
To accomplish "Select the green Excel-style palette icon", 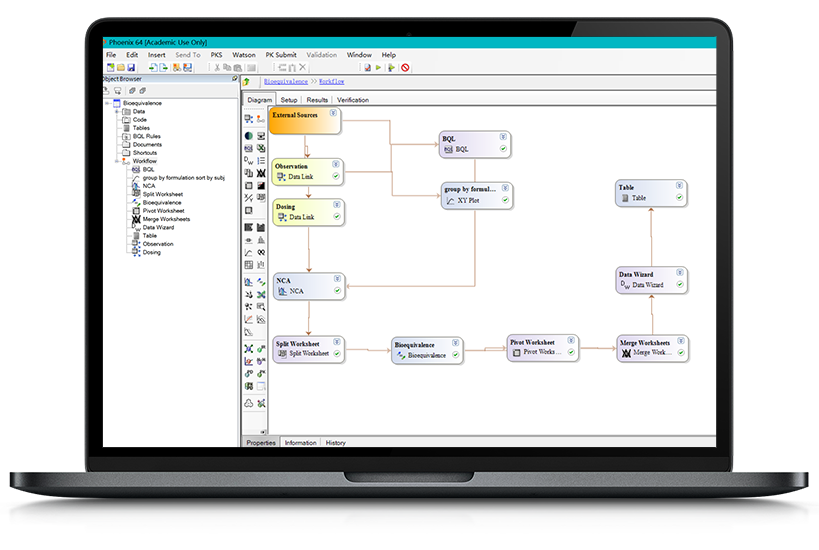I will pos(261,148).
